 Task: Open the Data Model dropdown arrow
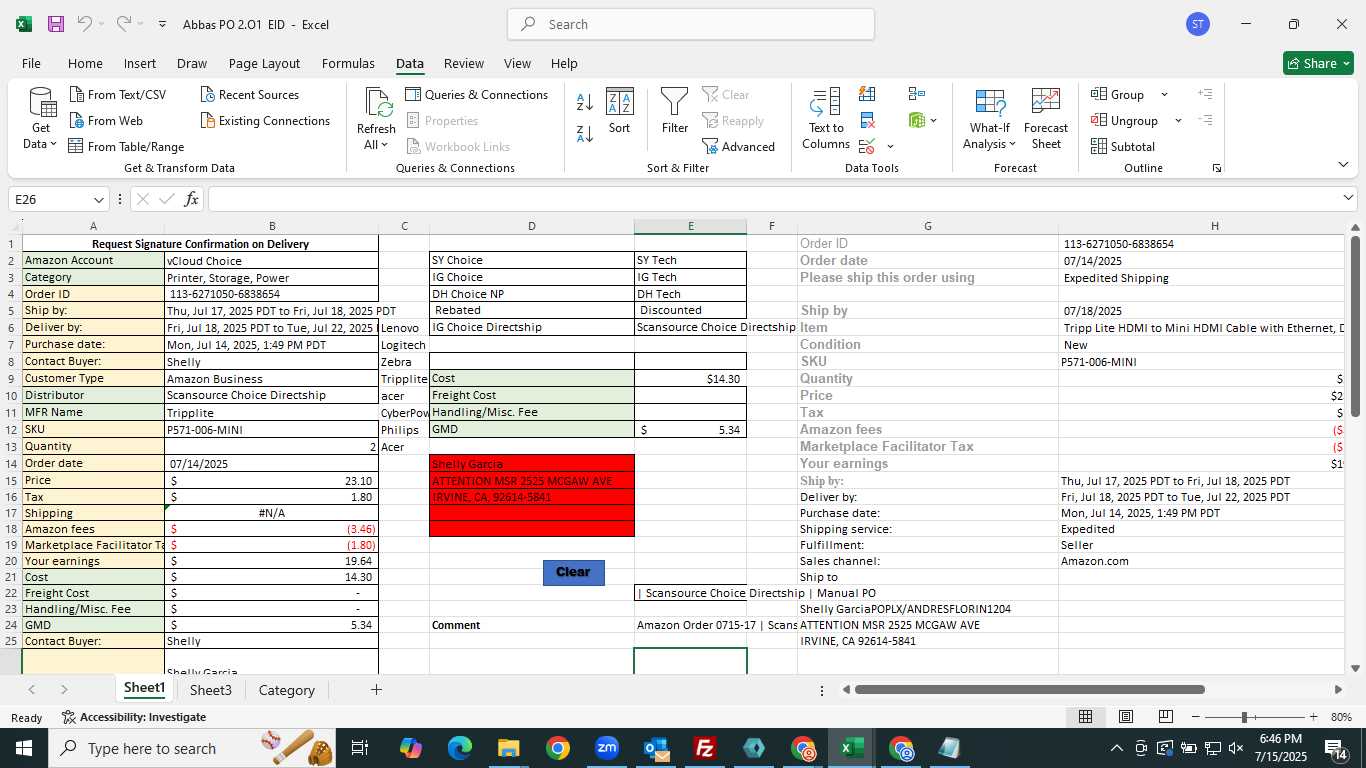click(933, 121)
